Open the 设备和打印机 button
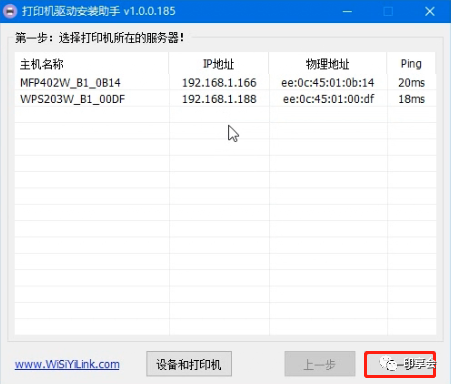This screenshot has width=451, height=384. (x=189, y=364)
